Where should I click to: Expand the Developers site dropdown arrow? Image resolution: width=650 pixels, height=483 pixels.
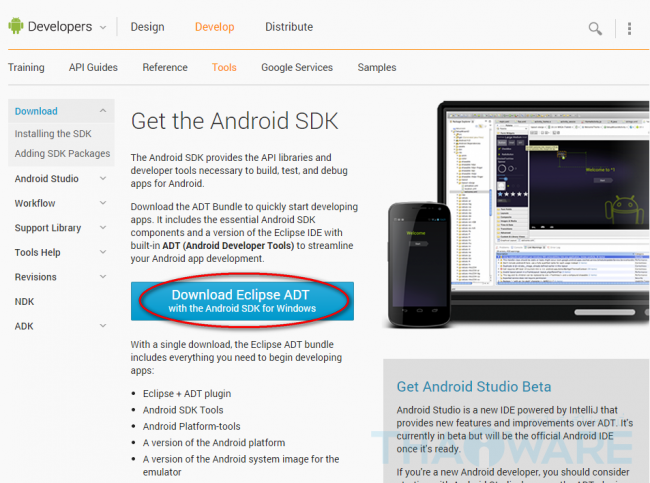point(103,27)
